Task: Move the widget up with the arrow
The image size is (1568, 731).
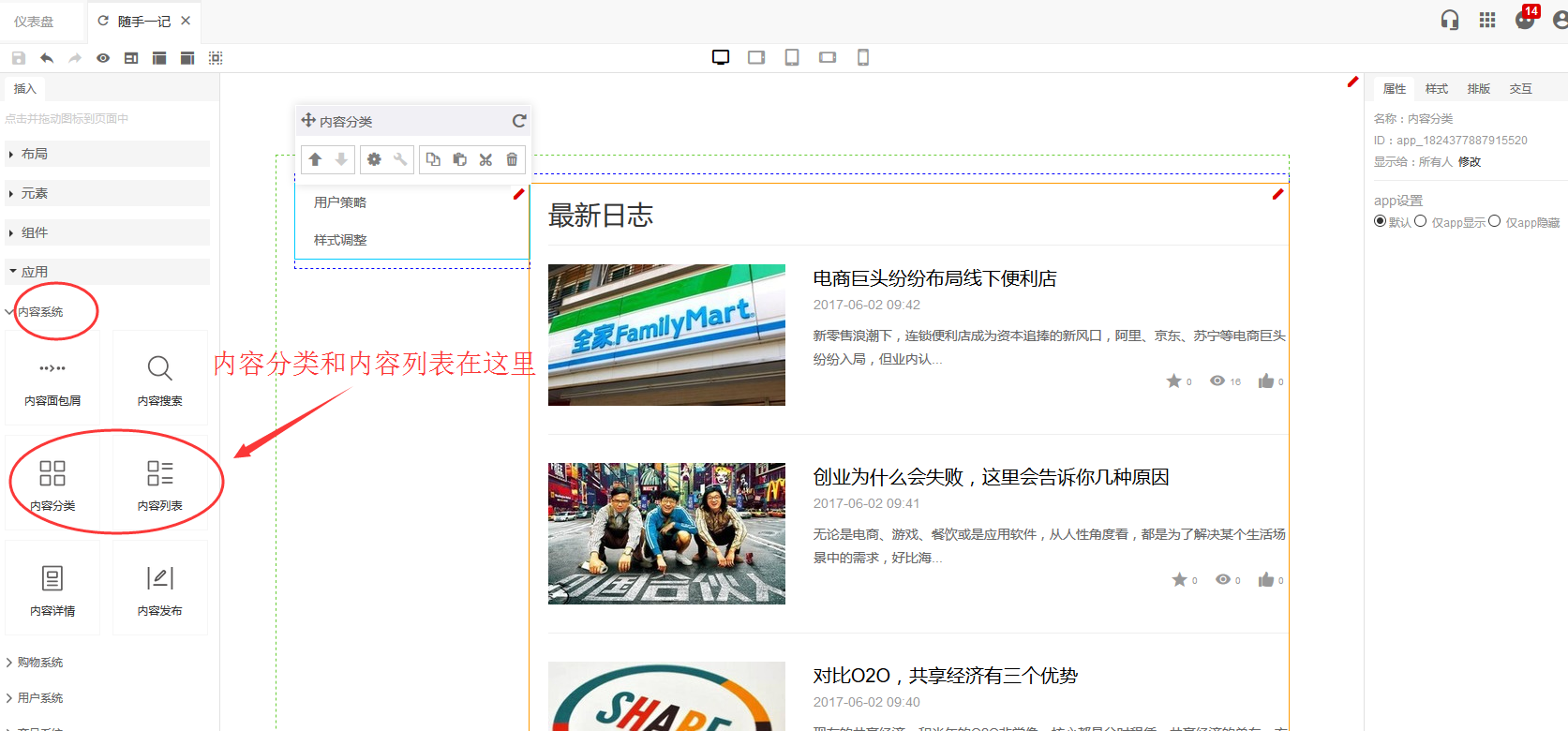Action: click(315, 159)
